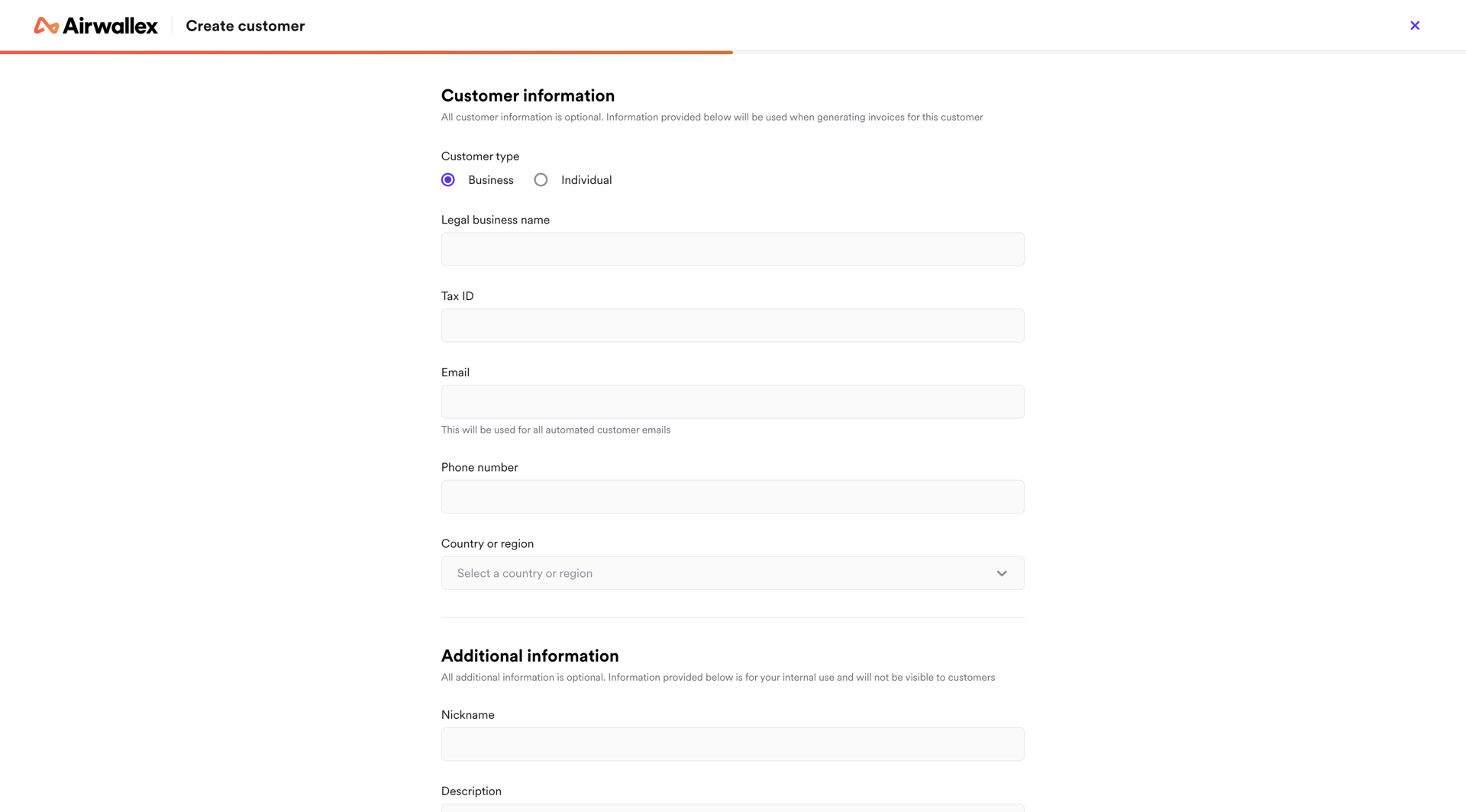Screen dimensions: 1466x812
Task: Click the Phone number field
Action: [732, 496]
